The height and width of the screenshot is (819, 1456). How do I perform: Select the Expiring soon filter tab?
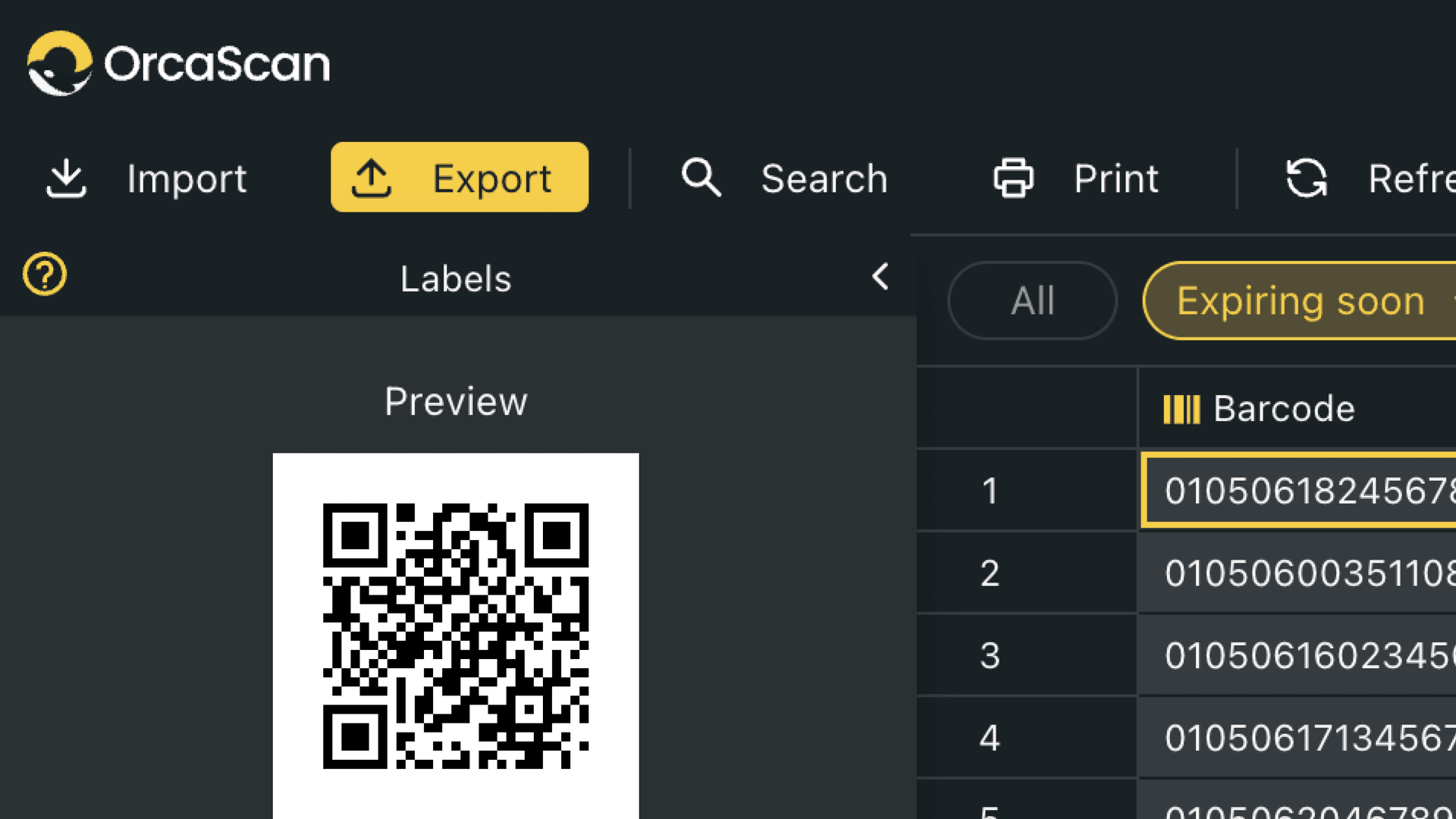click(x=1300, y=300)
